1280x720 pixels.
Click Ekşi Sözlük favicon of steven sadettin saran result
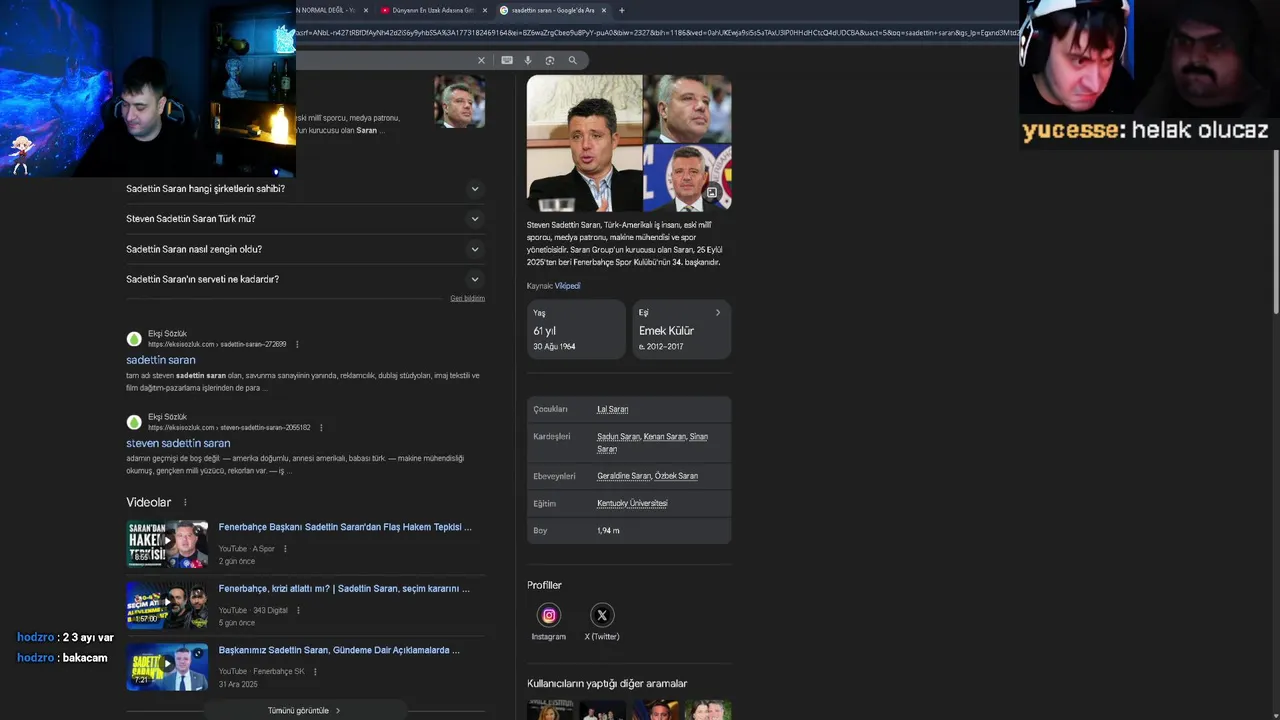tap(134, 422)
